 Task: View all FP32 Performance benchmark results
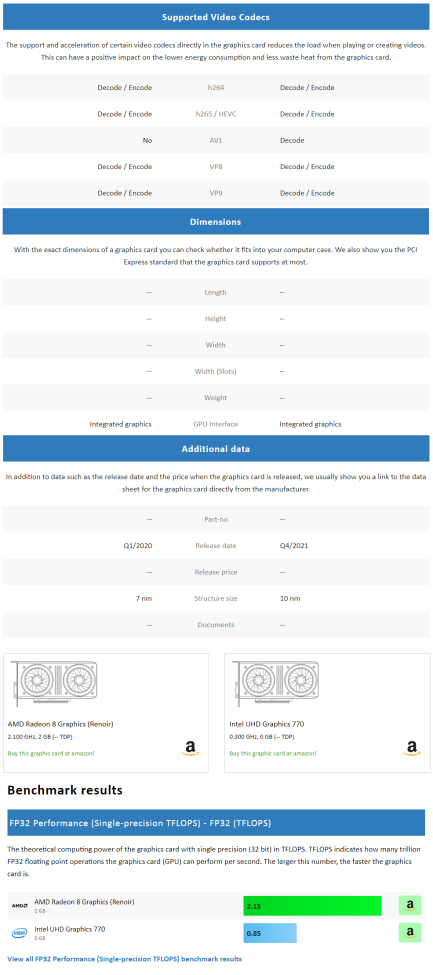(124, 958)
